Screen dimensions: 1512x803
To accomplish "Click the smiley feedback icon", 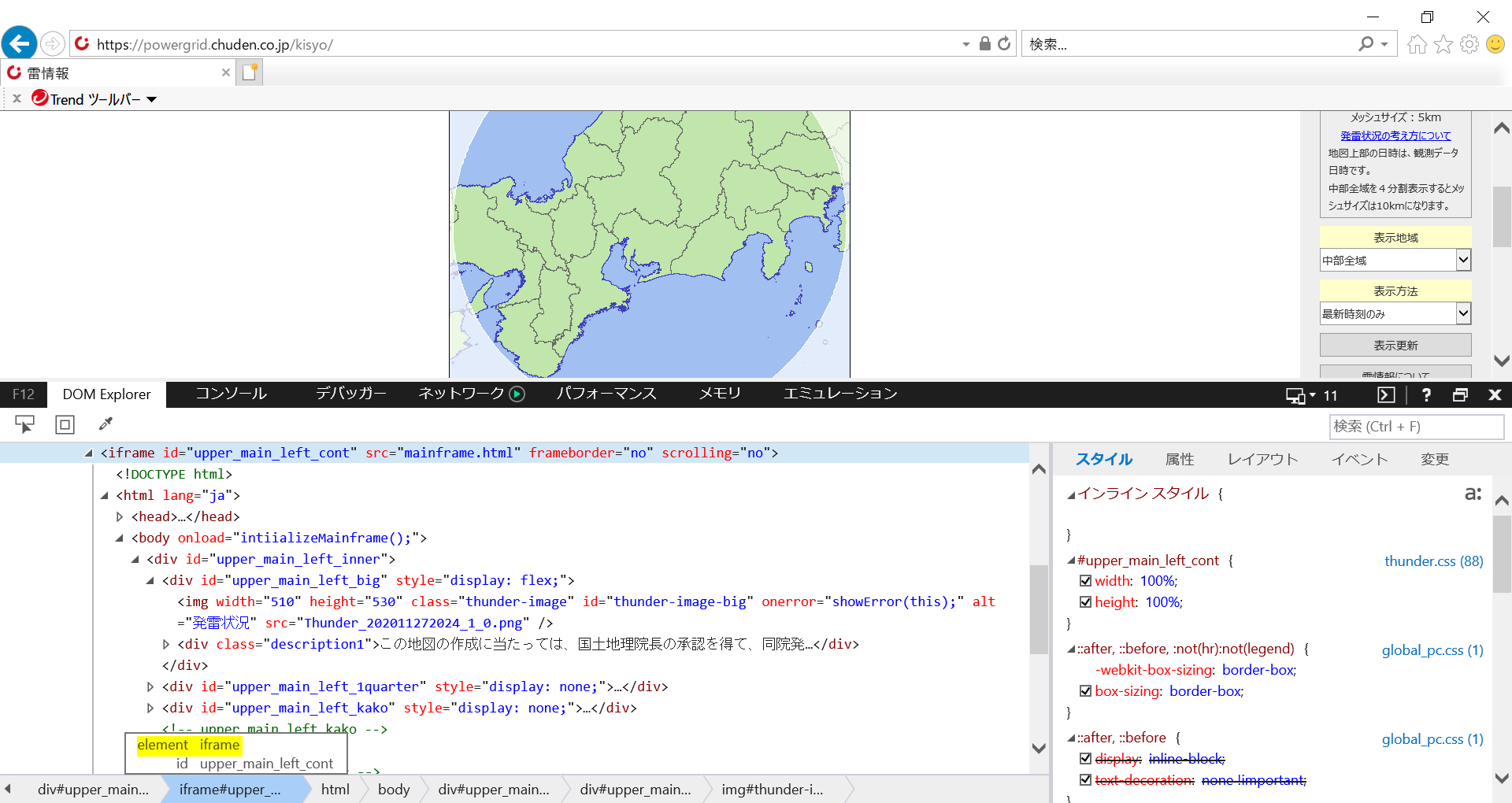I will tap(1495, 44).
